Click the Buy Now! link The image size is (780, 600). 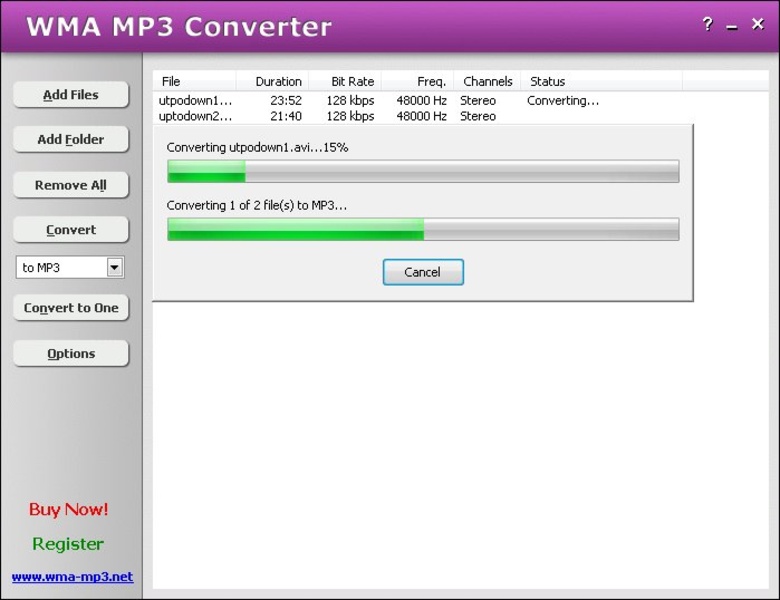[x=69, y=509]
